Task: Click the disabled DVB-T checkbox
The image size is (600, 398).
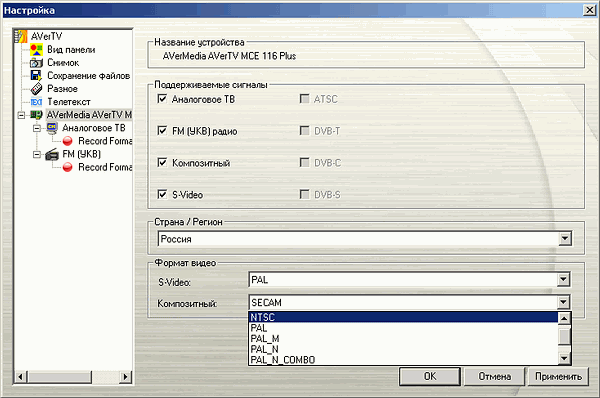Action: tap(305, 131)
